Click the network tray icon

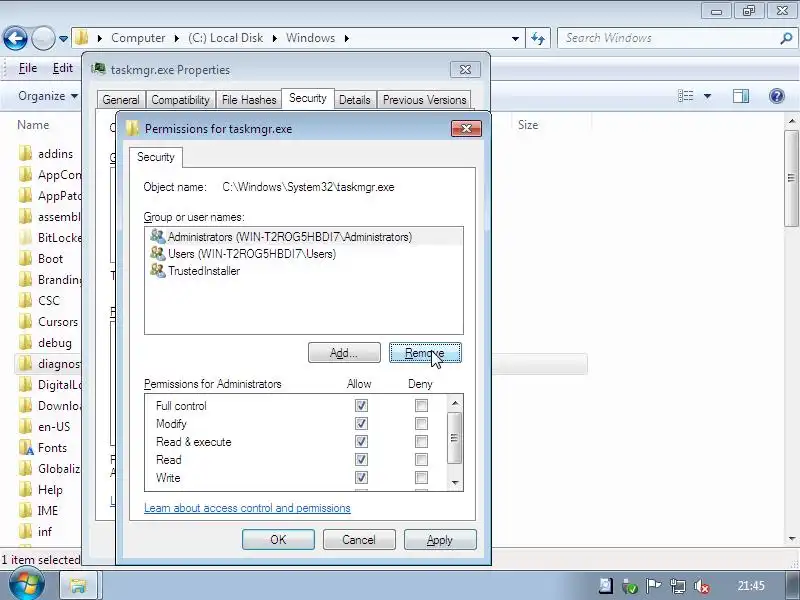[x=678, y=586]
